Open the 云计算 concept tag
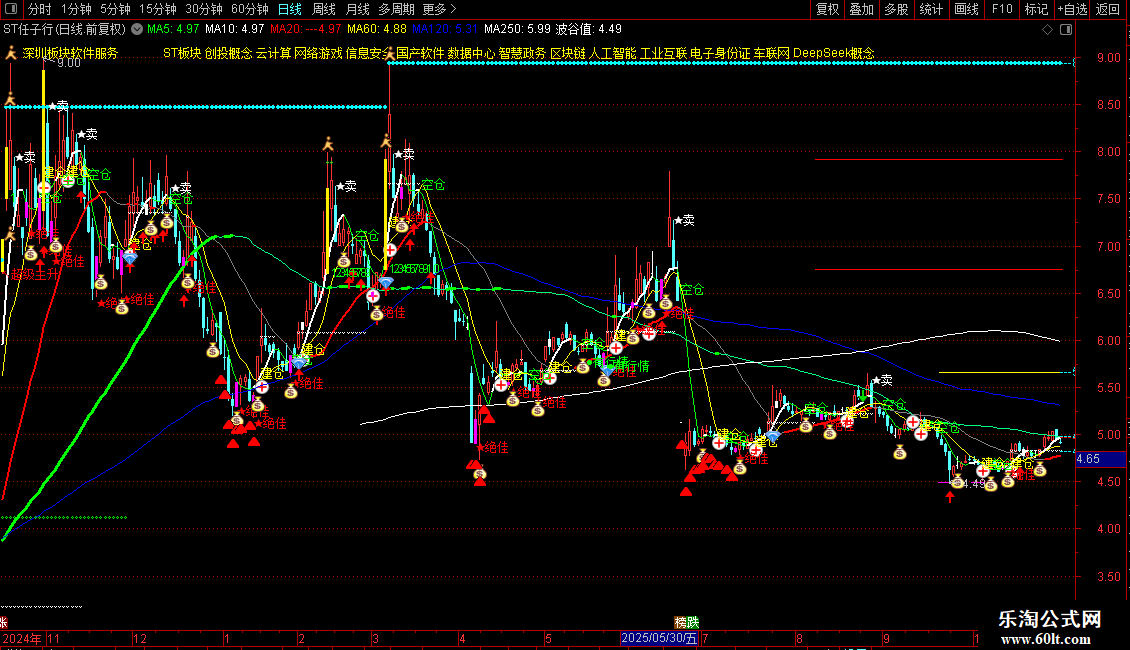1130x650 pixels. [273, 53]
